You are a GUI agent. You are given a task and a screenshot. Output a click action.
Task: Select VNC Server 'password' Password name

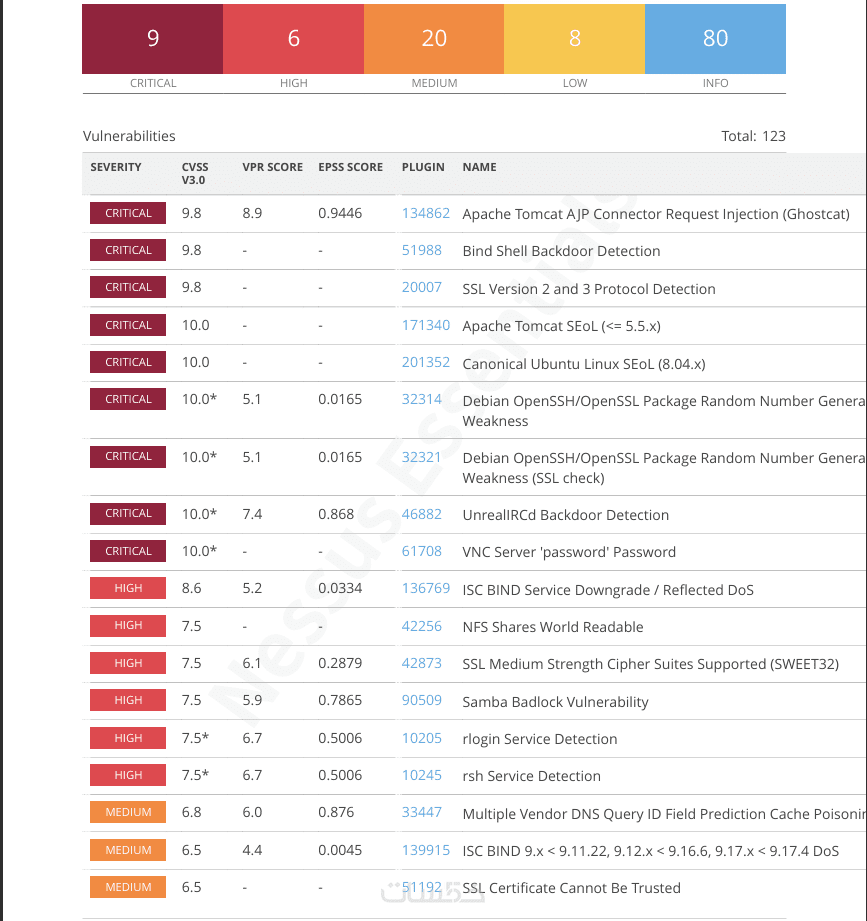point(569,552)
